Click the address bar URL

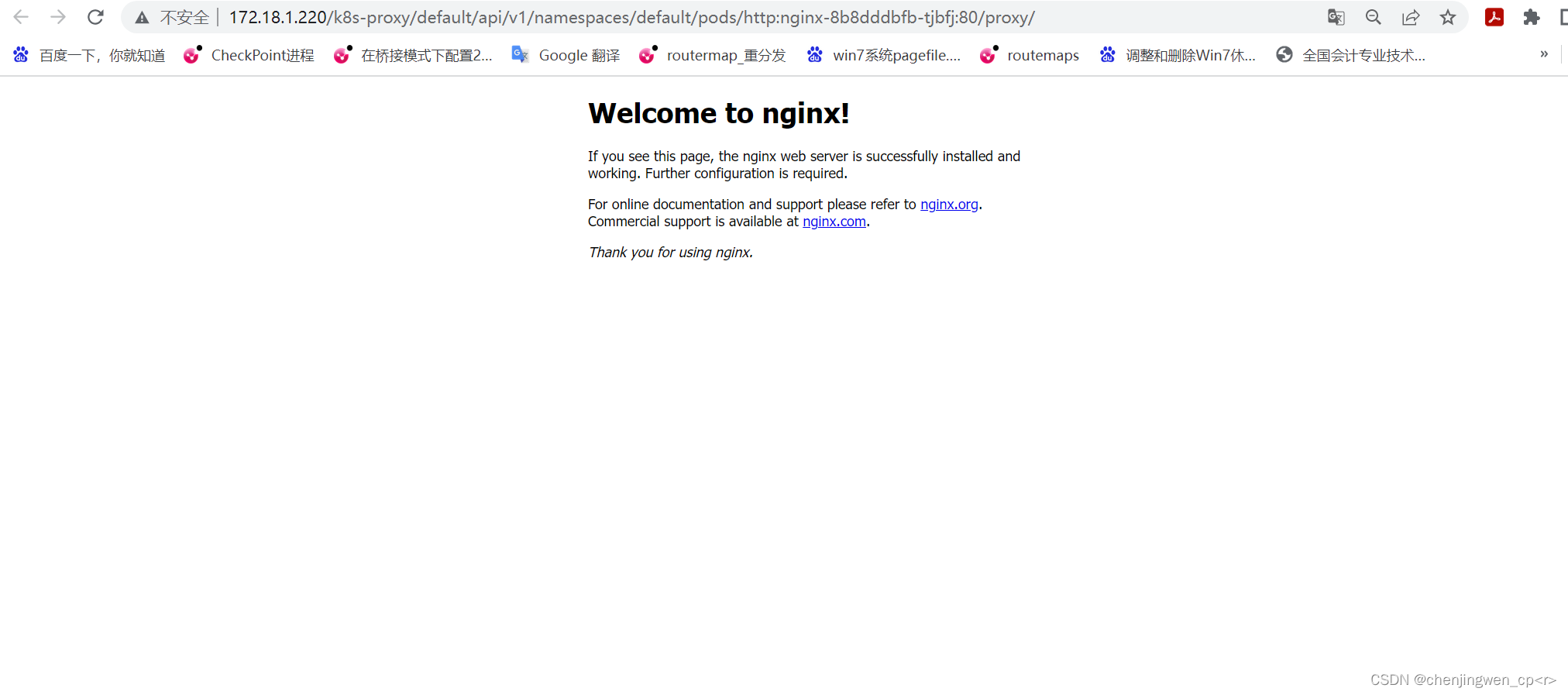[x=631, y=18]
